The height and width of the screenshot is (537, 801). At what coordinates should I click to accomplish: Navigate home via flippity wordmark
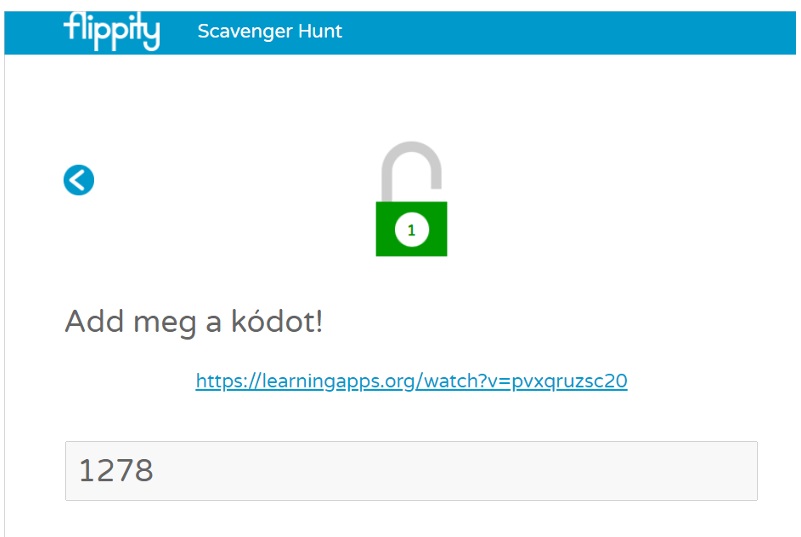point(112,31)
